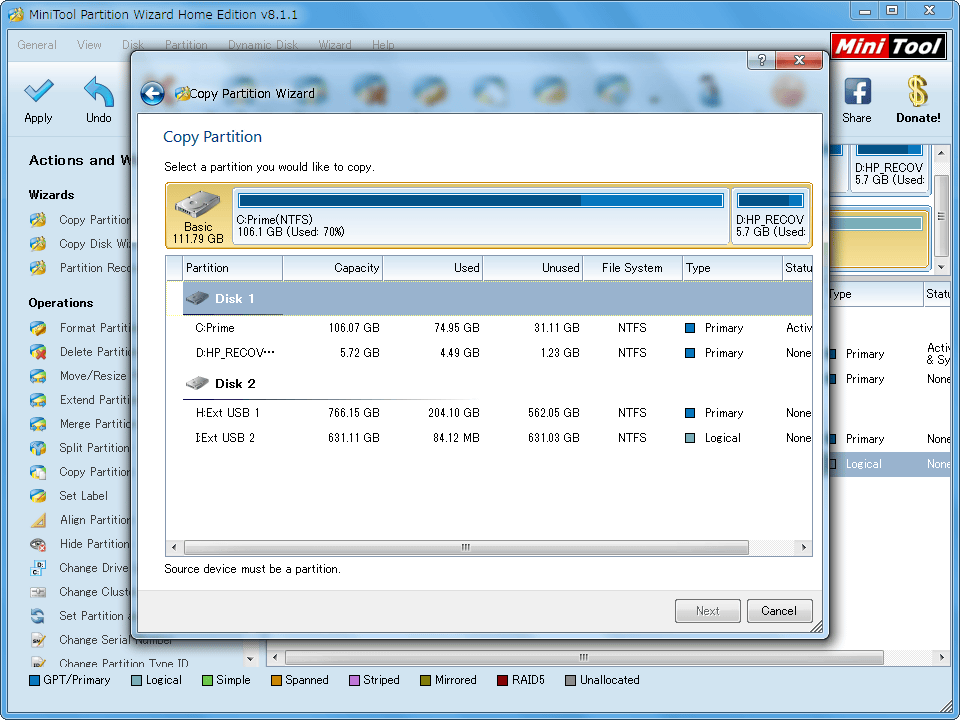Click the Next button in wizard
Image resolution: width=960 pixels, height=720 pixels.
tap(708, 610)
